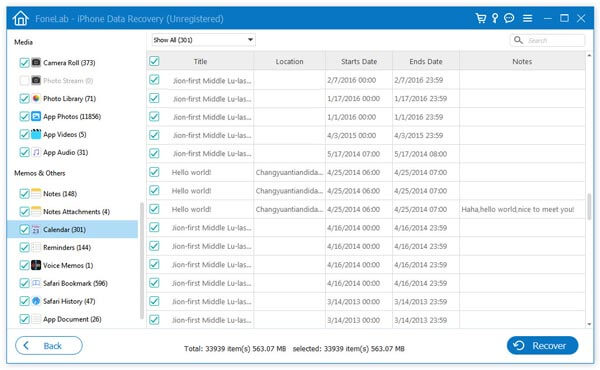This screenshot has height=370, width=600.
Task: Click the Search input field
Action: pos(547,40)
